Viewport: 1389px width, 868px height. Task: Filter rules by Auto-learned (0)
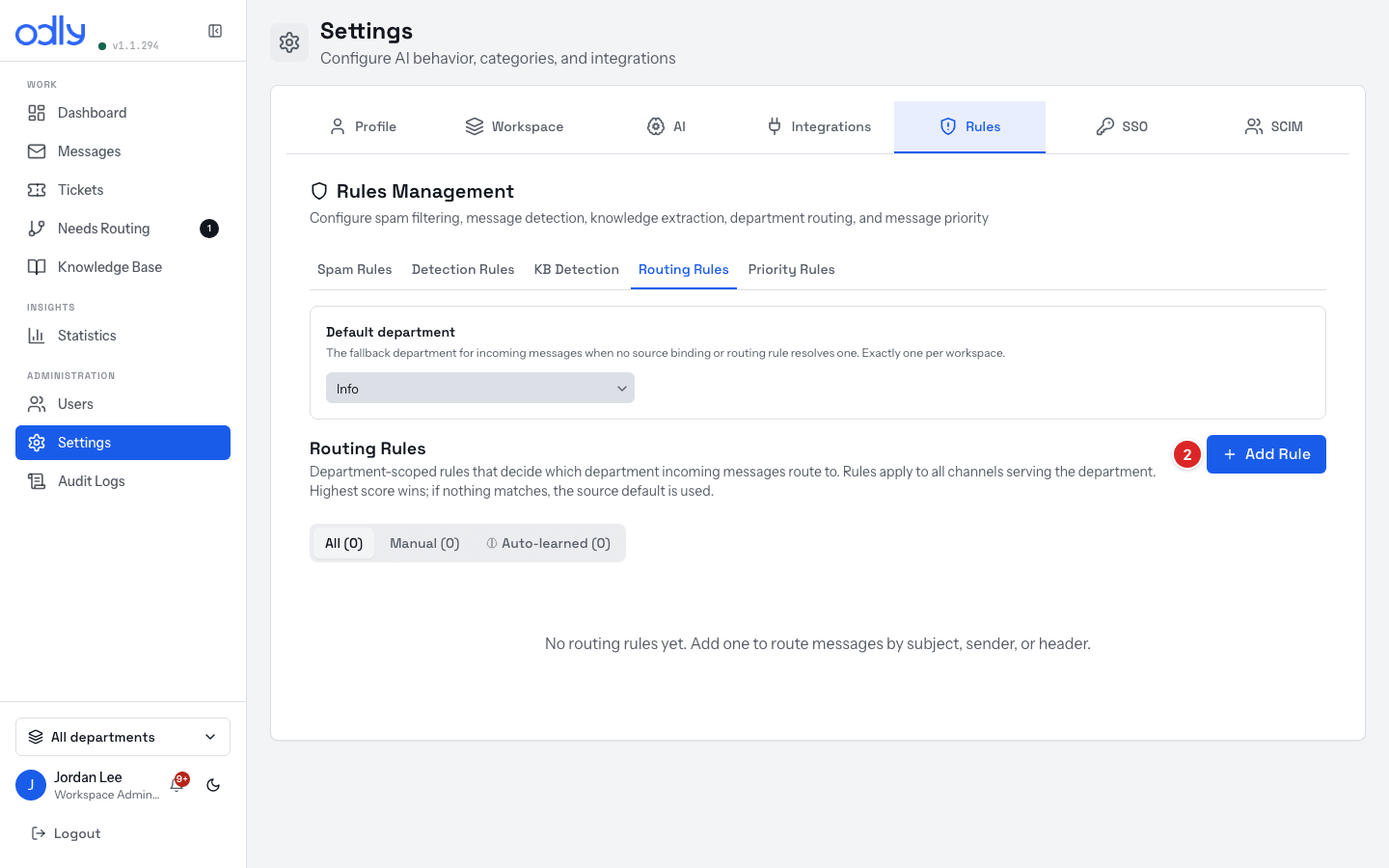[x=549, y=543]
